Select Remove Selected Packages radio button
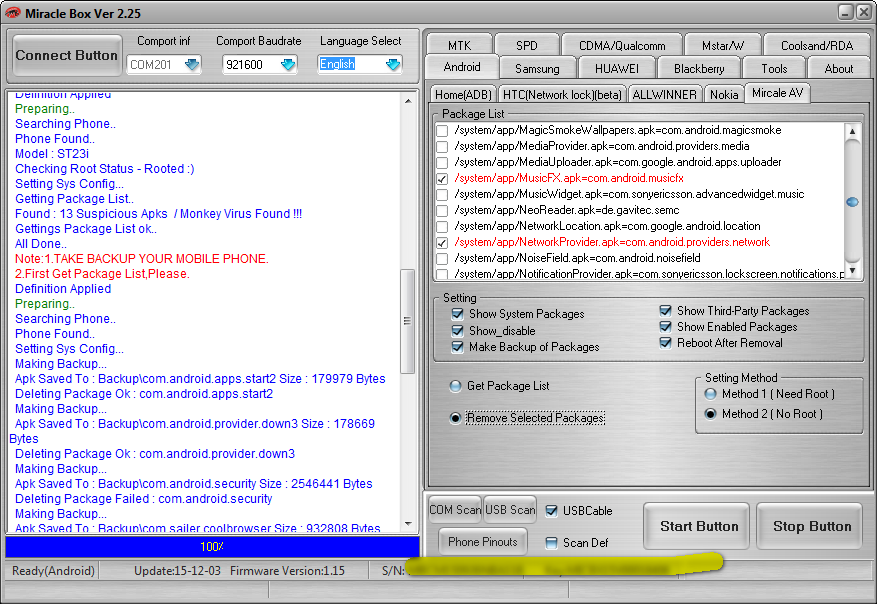This screenshot has height=604, width=877. (455, 418)
